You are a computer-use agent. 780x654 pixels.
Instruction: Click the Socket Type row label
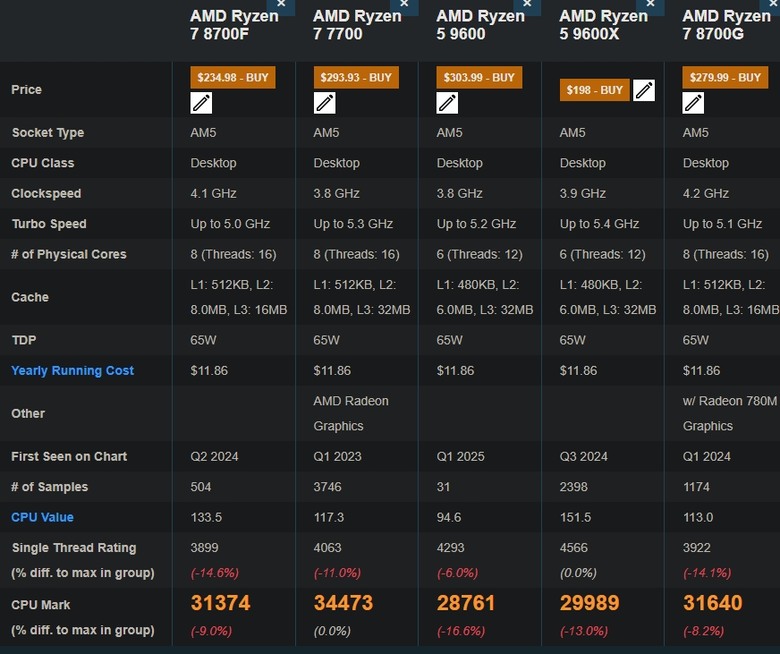pyautogui.click(x=48, y=133)
